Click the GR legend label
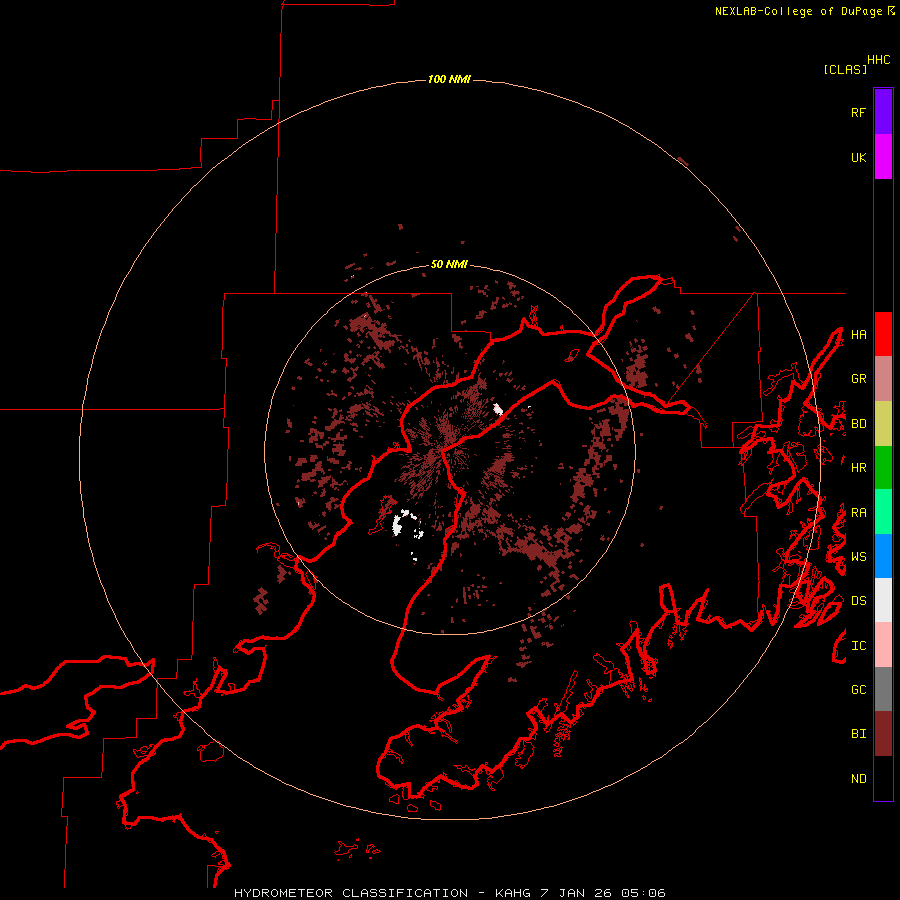 click(x=858, y=379)
